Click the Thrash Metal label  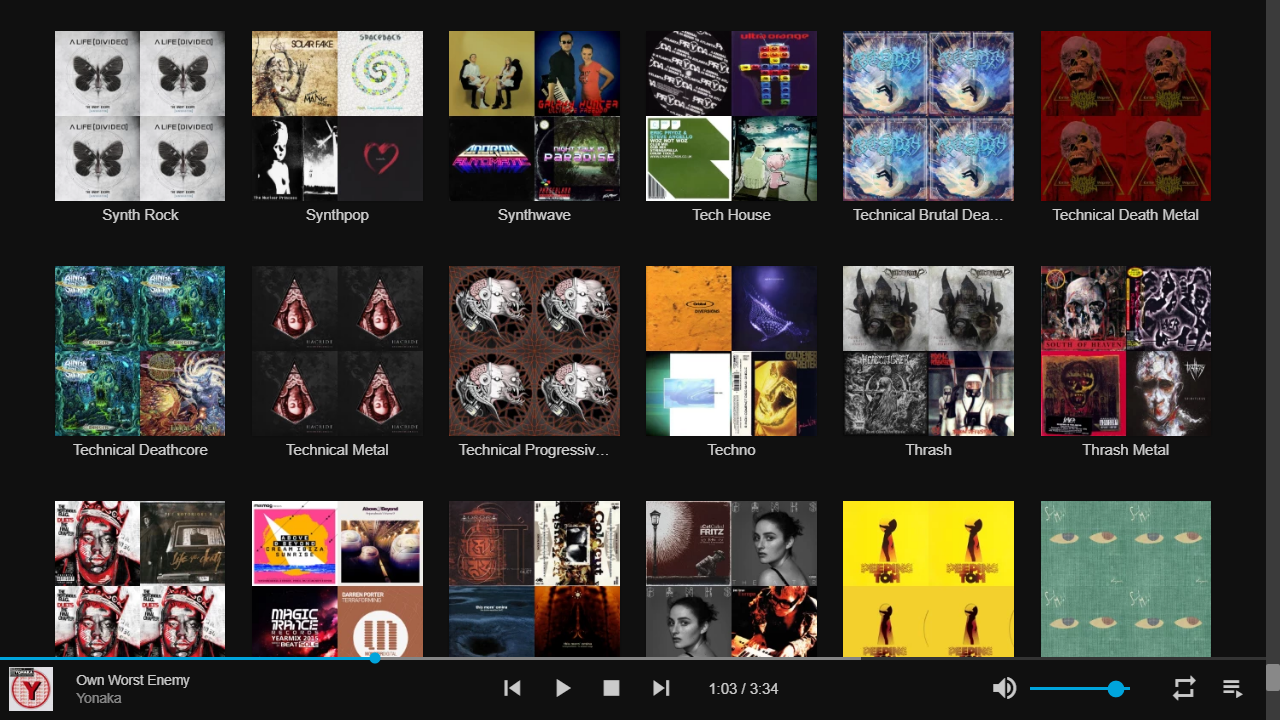[1126, 450]
